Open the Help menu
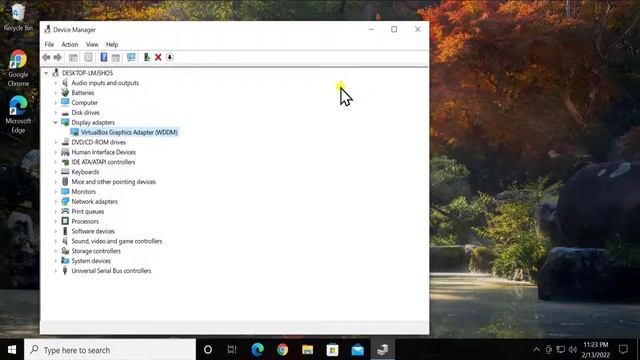Screen dimensions: 640x360 [x=112, y=44]
